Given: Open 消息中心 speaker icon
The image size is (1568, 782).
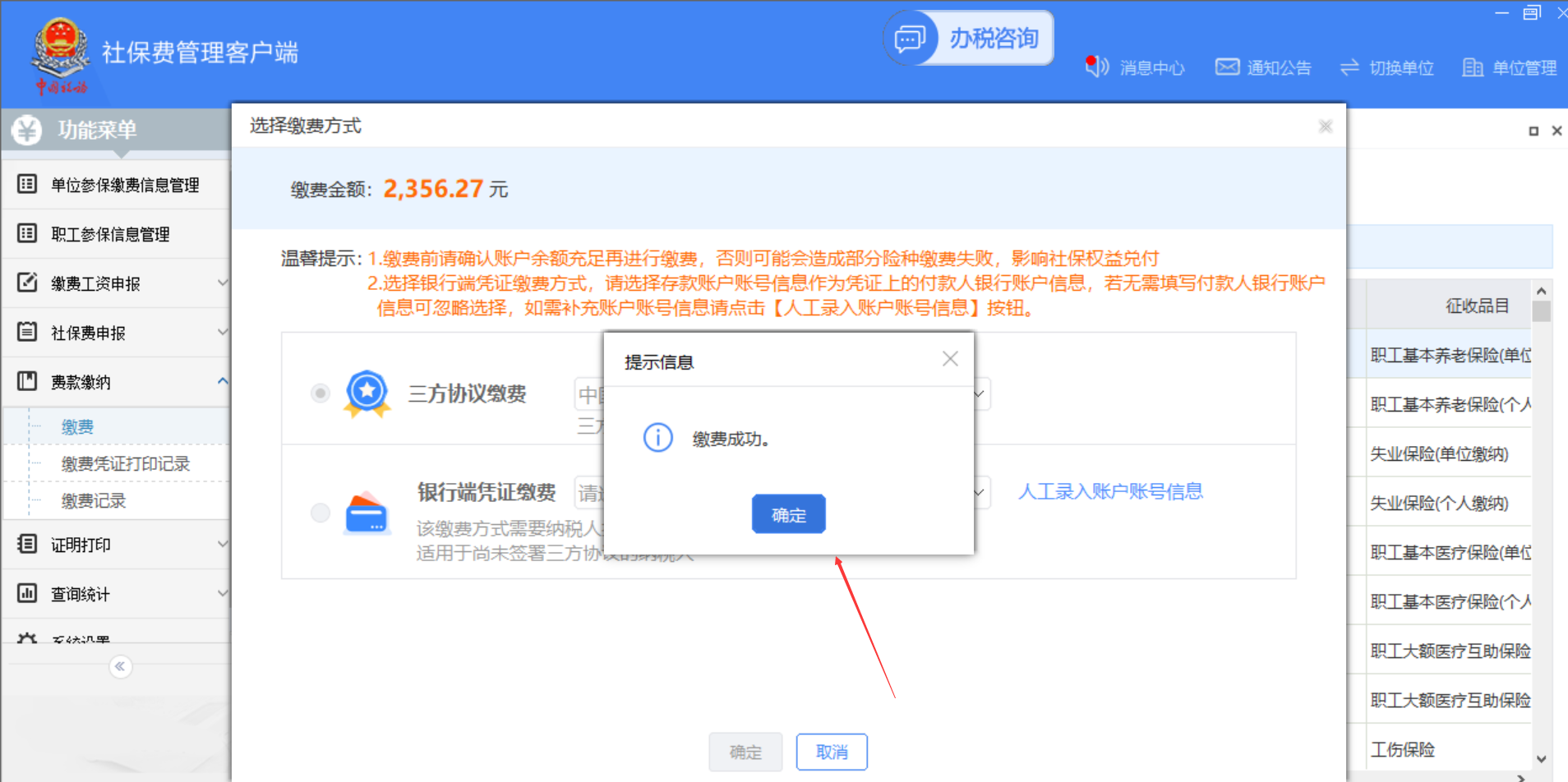Looking at the screenshot, I should coord(1096,67).
